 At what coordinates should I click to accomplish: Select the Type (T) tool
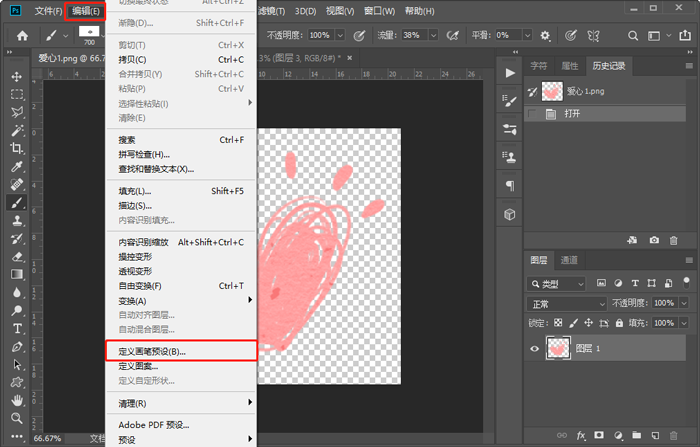click(x=17, y=328)
